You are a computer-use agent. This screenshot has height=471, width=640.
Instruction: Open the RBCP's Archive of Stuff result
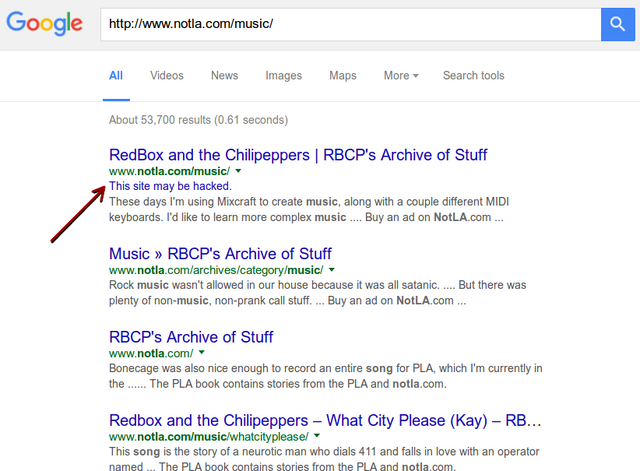click(191, 337)
